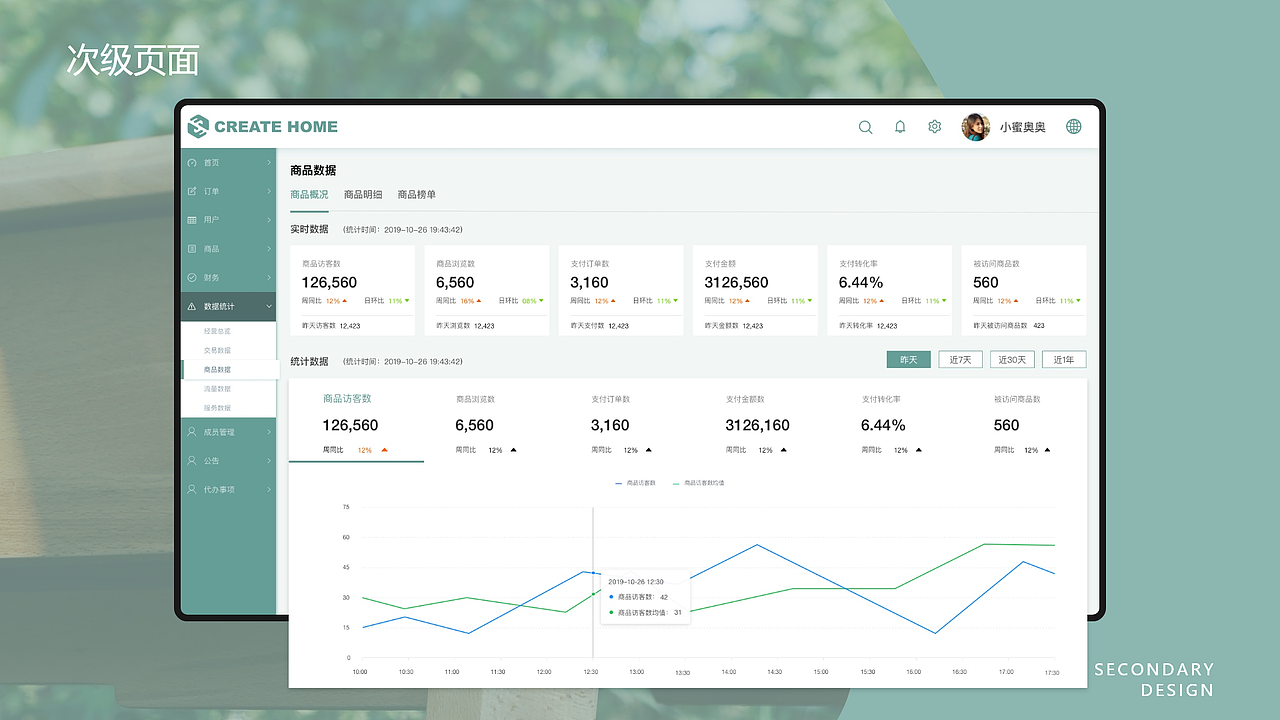Expand the 商品 sidebar chevron
Screen dimensions: 1280x720
[269, 249]
